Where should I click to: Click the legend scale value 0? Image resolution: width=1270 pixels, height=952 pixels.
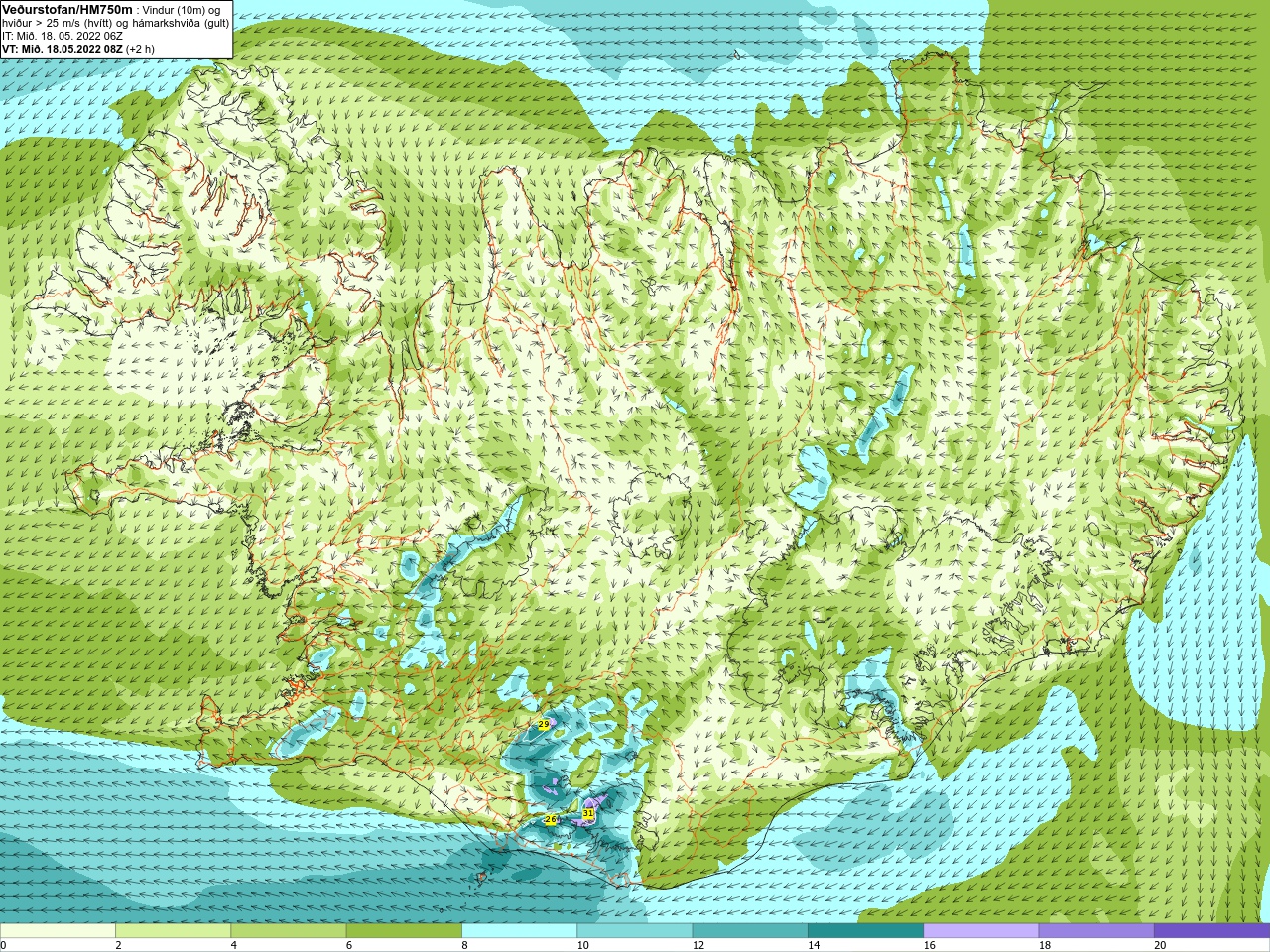point(4,945)
